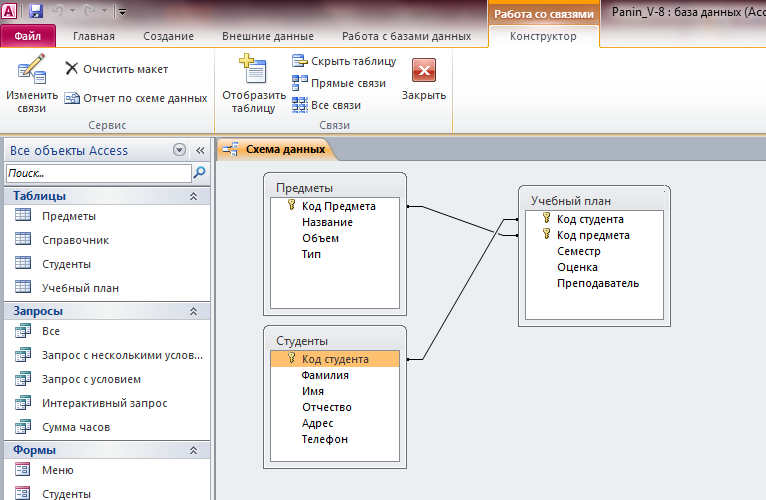Select the Объем field
766x500 pixels.
tap(335, 238)
